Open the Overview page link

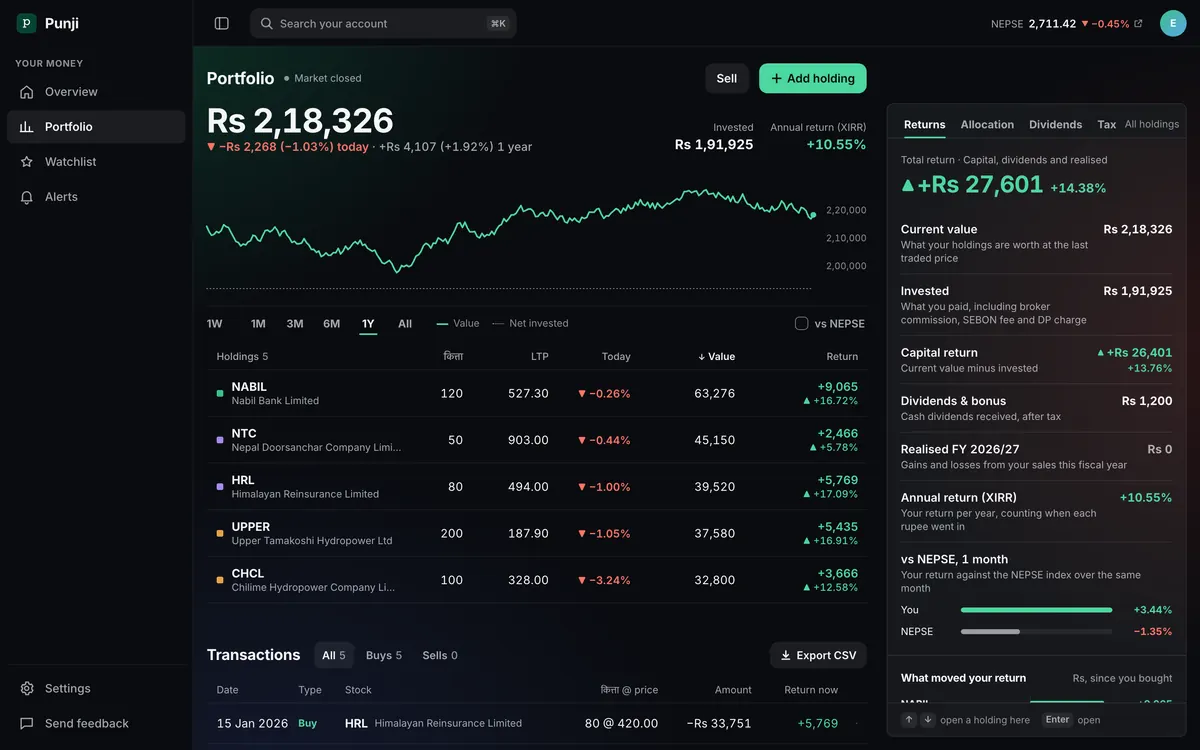pos(96,92)
